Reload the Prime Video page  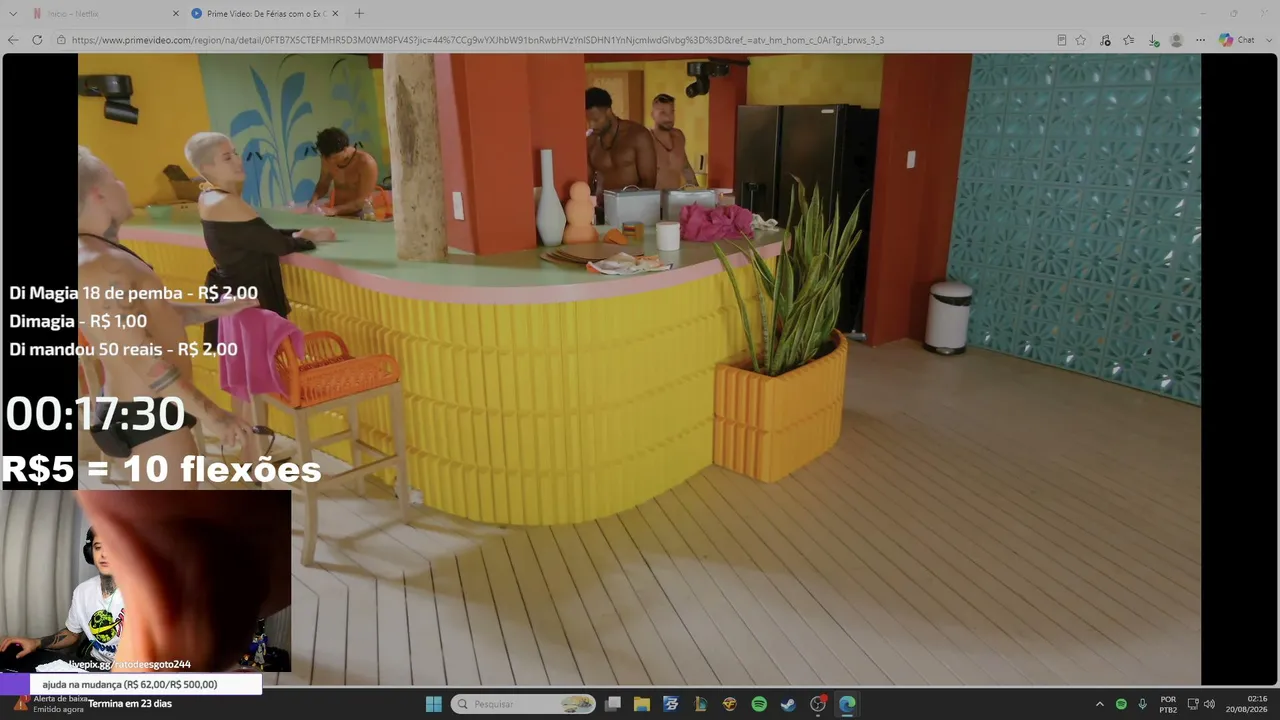point(37,40)
